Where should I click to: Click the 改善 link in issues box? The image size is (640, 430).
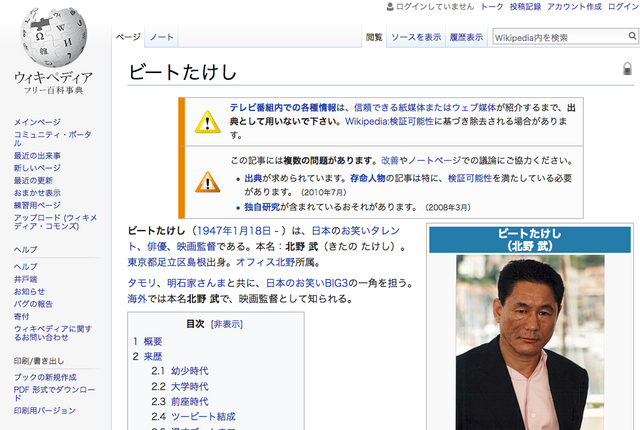point(390,160)
